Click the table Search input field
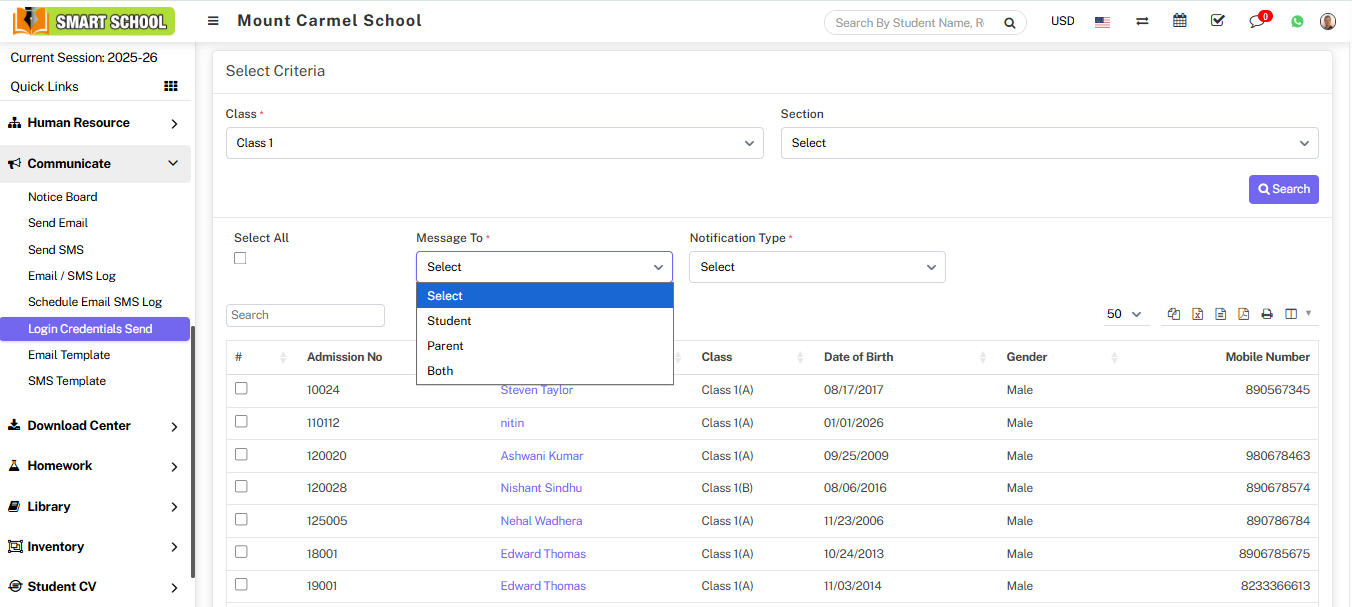 click(x=305, y=315)
